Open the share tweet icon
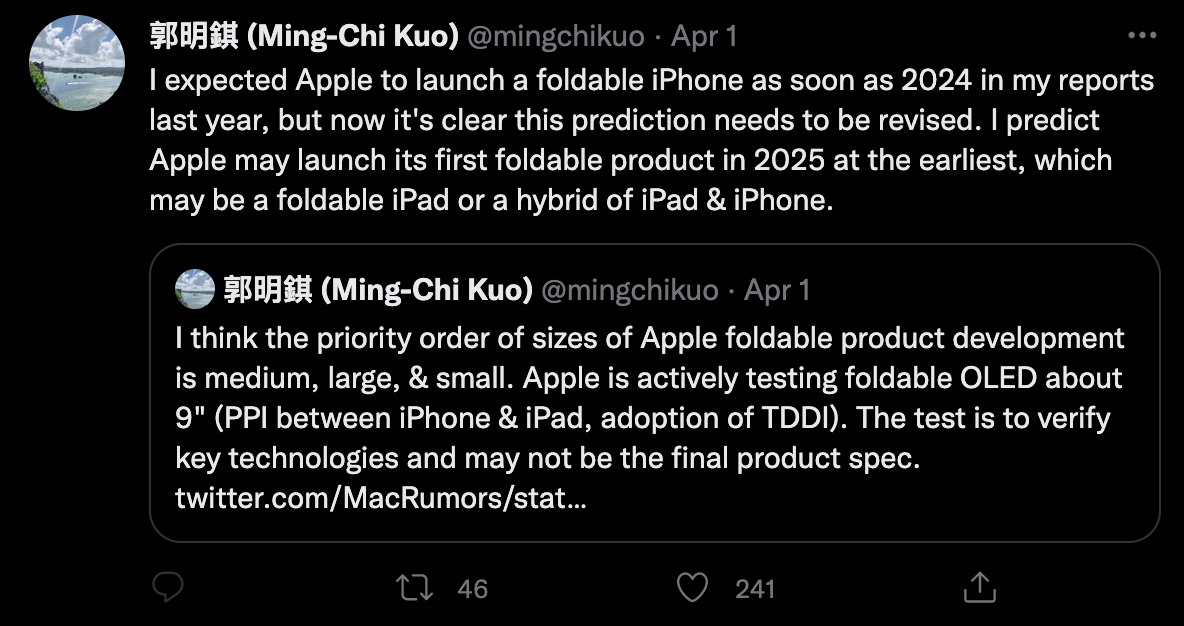1184x626 pixels. coord(979,587)
